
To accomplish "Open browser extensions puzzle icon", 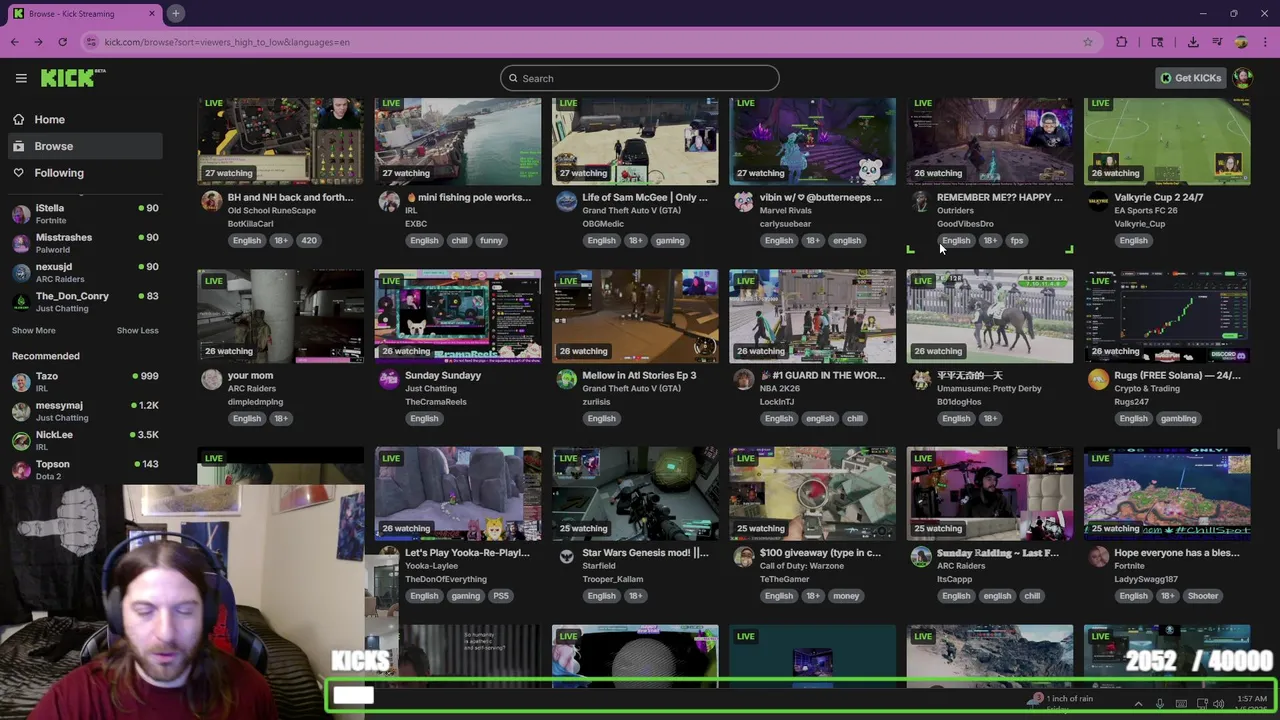I will (1121, 42).
